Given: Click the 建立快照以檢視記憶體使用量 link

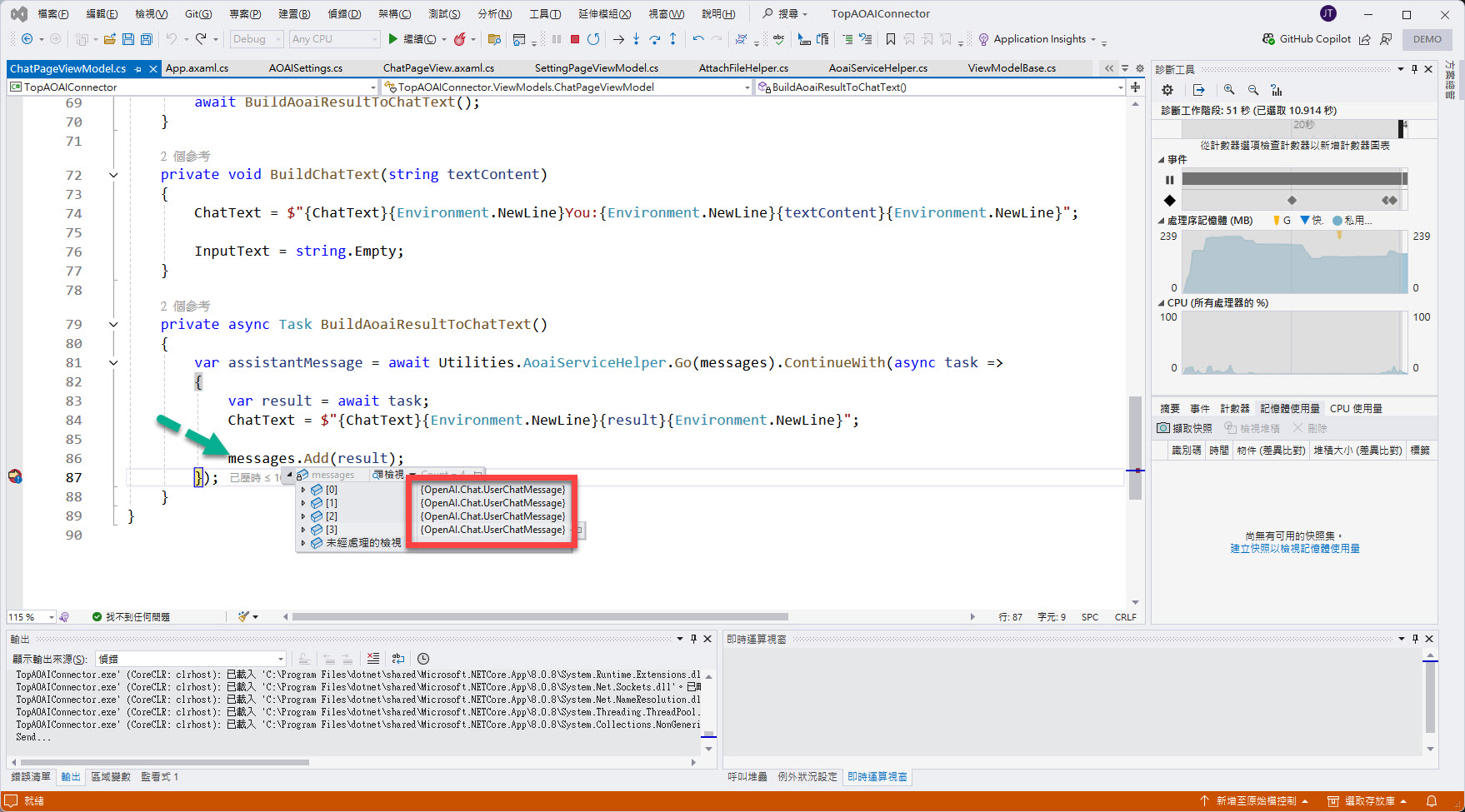Looking at the screenshot, I should click(x=1295, y=549).
